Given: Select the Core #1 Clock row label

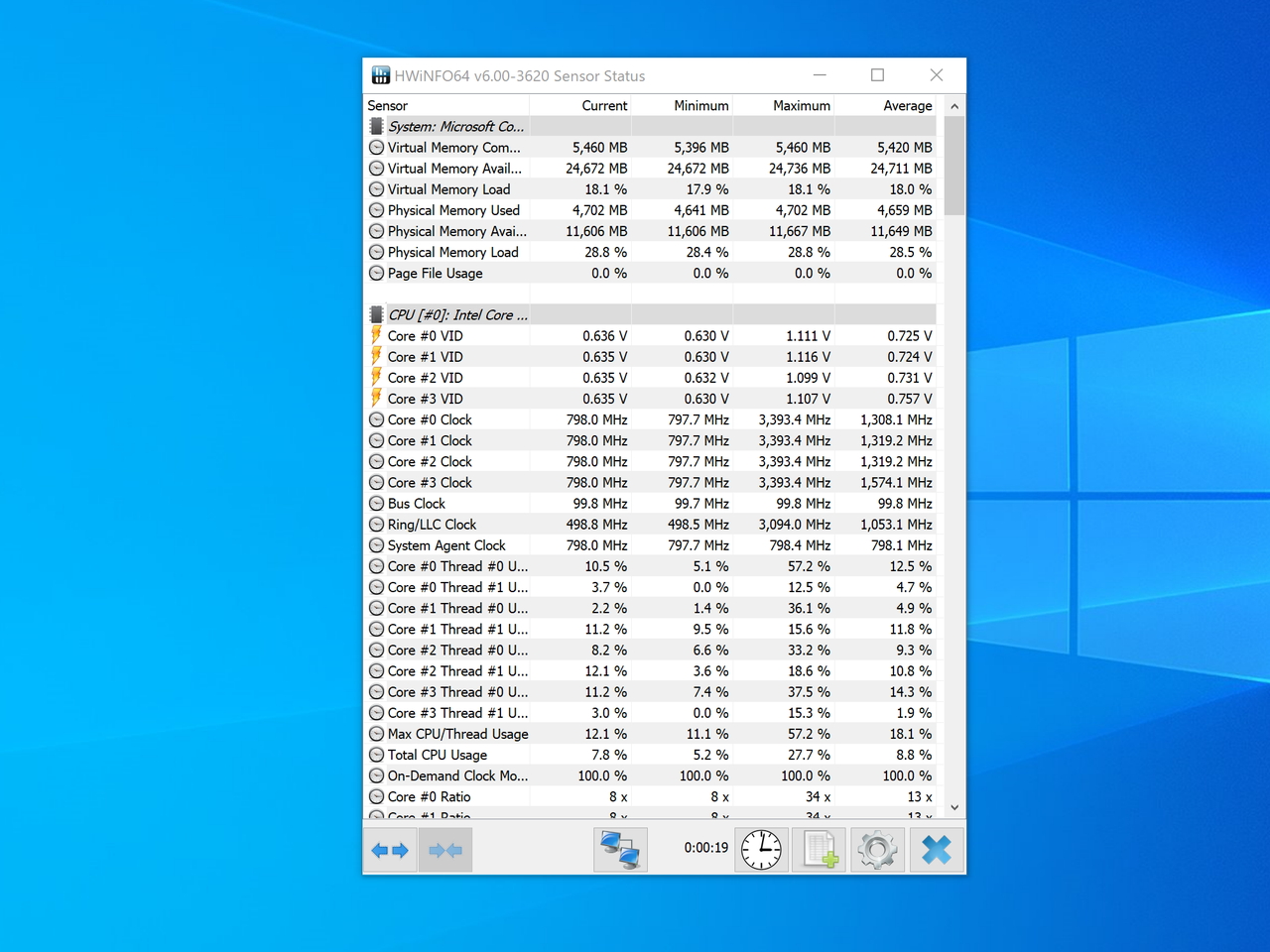Looking at the screenshot, I should point(430,440).
